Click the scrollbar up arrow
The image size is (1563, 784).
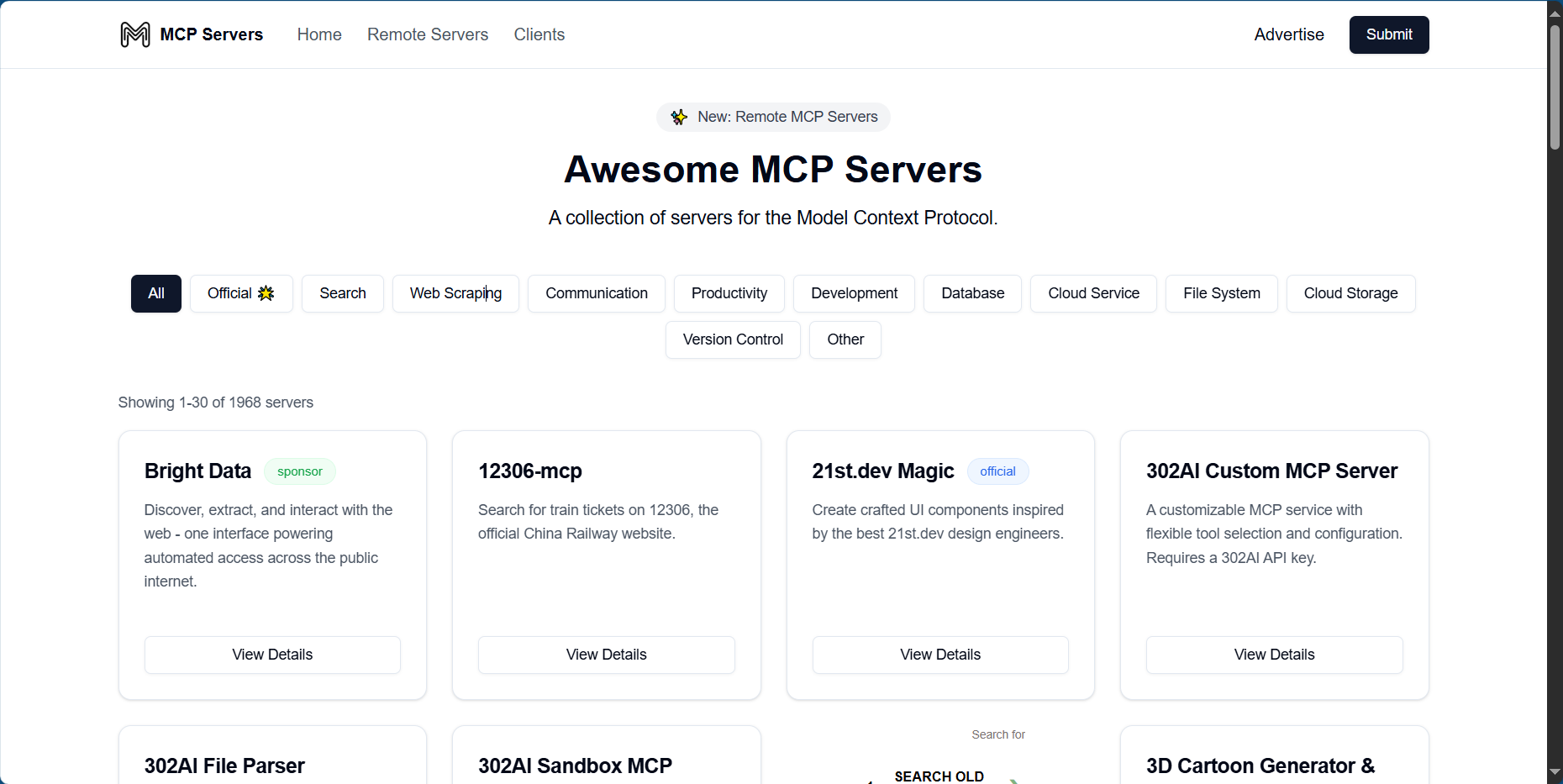tap(1555, 13)
